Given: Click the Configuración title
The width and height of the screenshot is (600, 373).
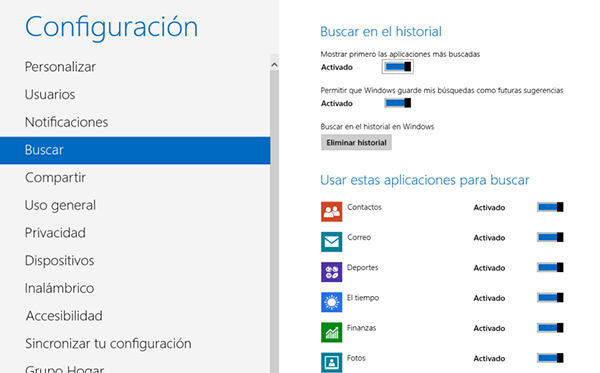Looking at the screenshot, I should pos(111,28).
